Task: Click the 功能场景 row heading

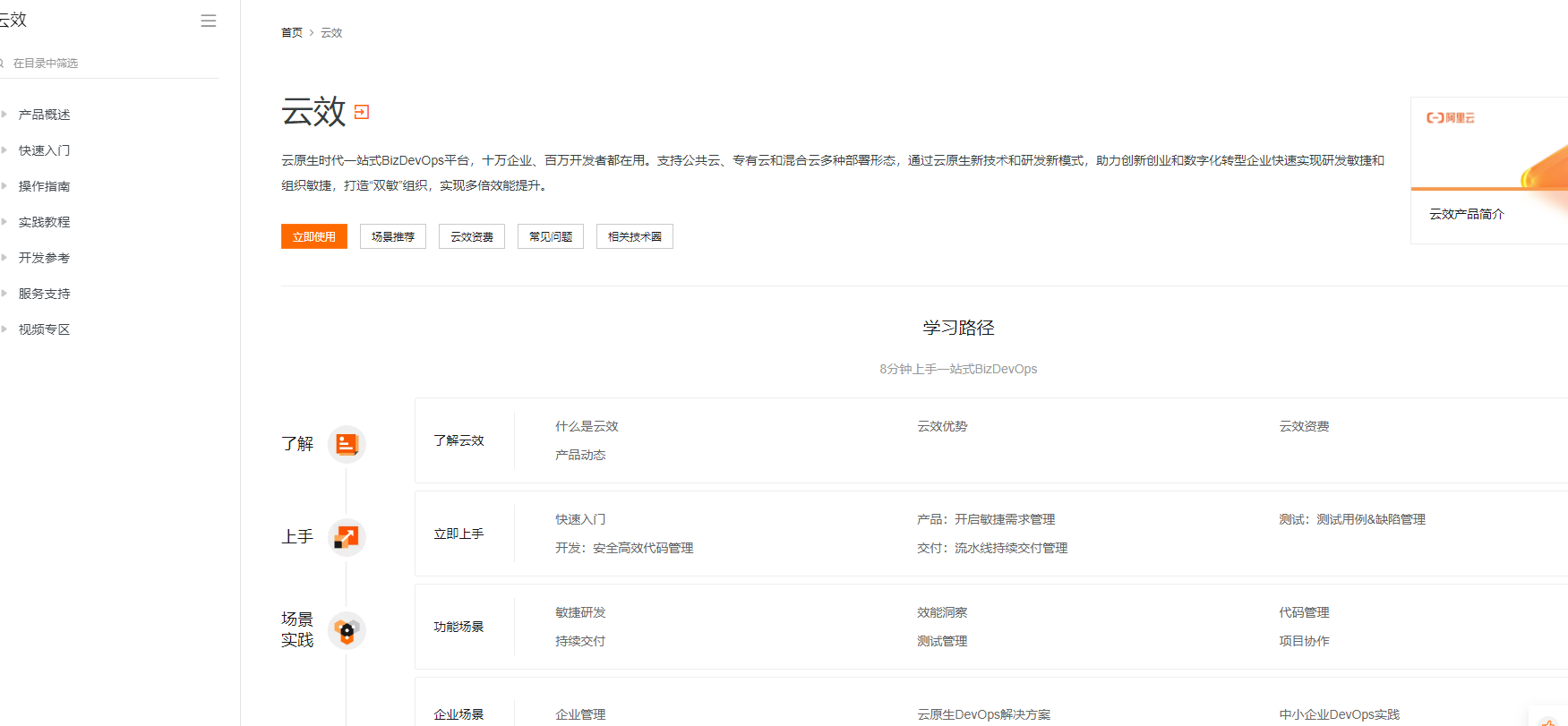Action: (458, 627)
